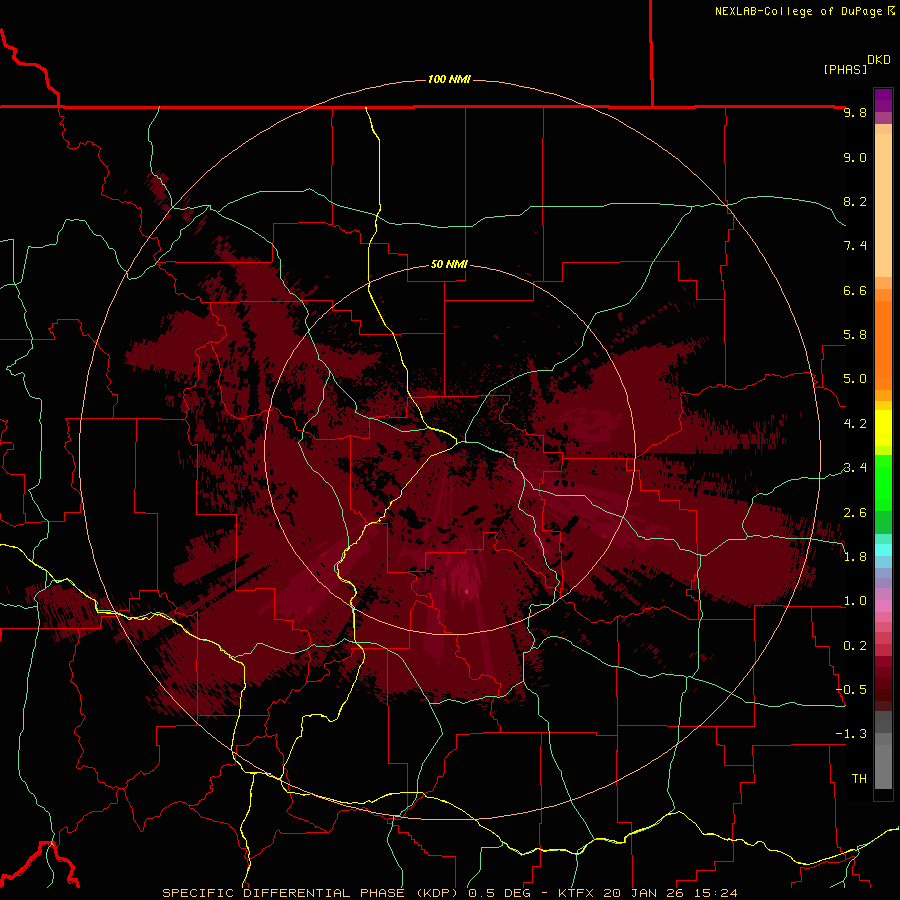Pick the purple segment at color bar top

[883, 100]
